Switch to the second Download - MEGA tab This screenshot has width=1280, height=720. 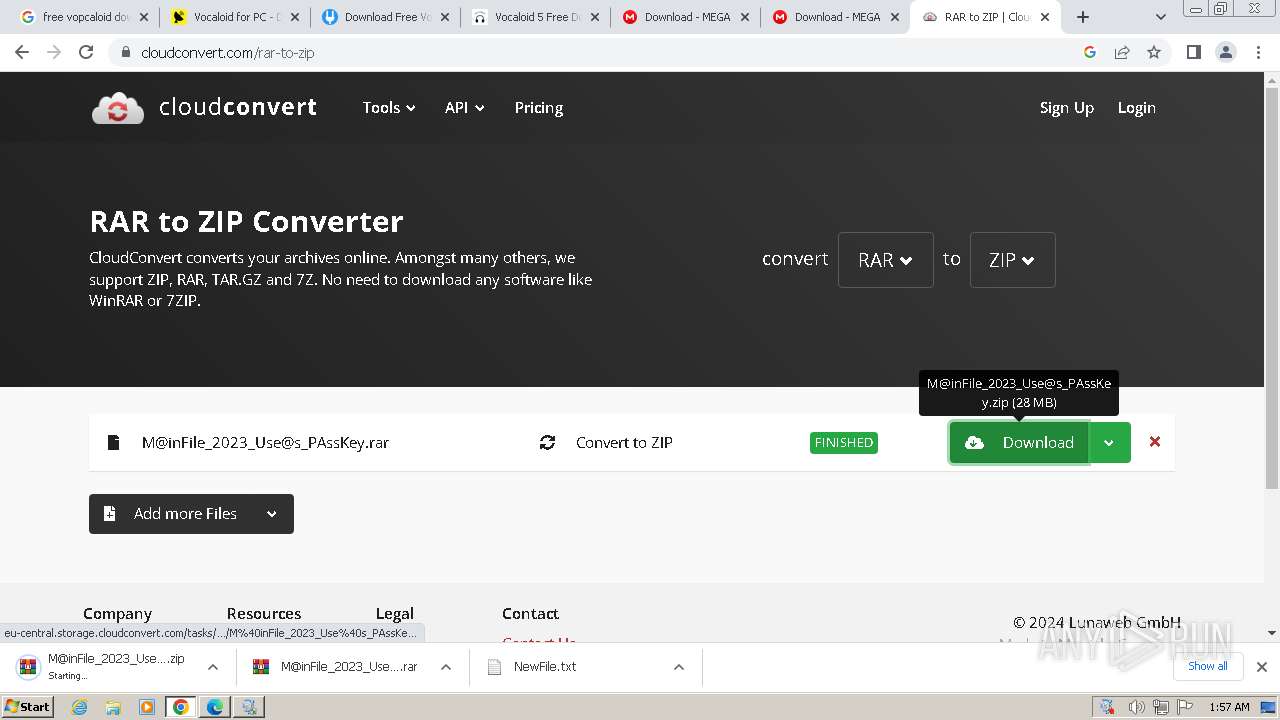pyautogui.click(x=834, y=17)
